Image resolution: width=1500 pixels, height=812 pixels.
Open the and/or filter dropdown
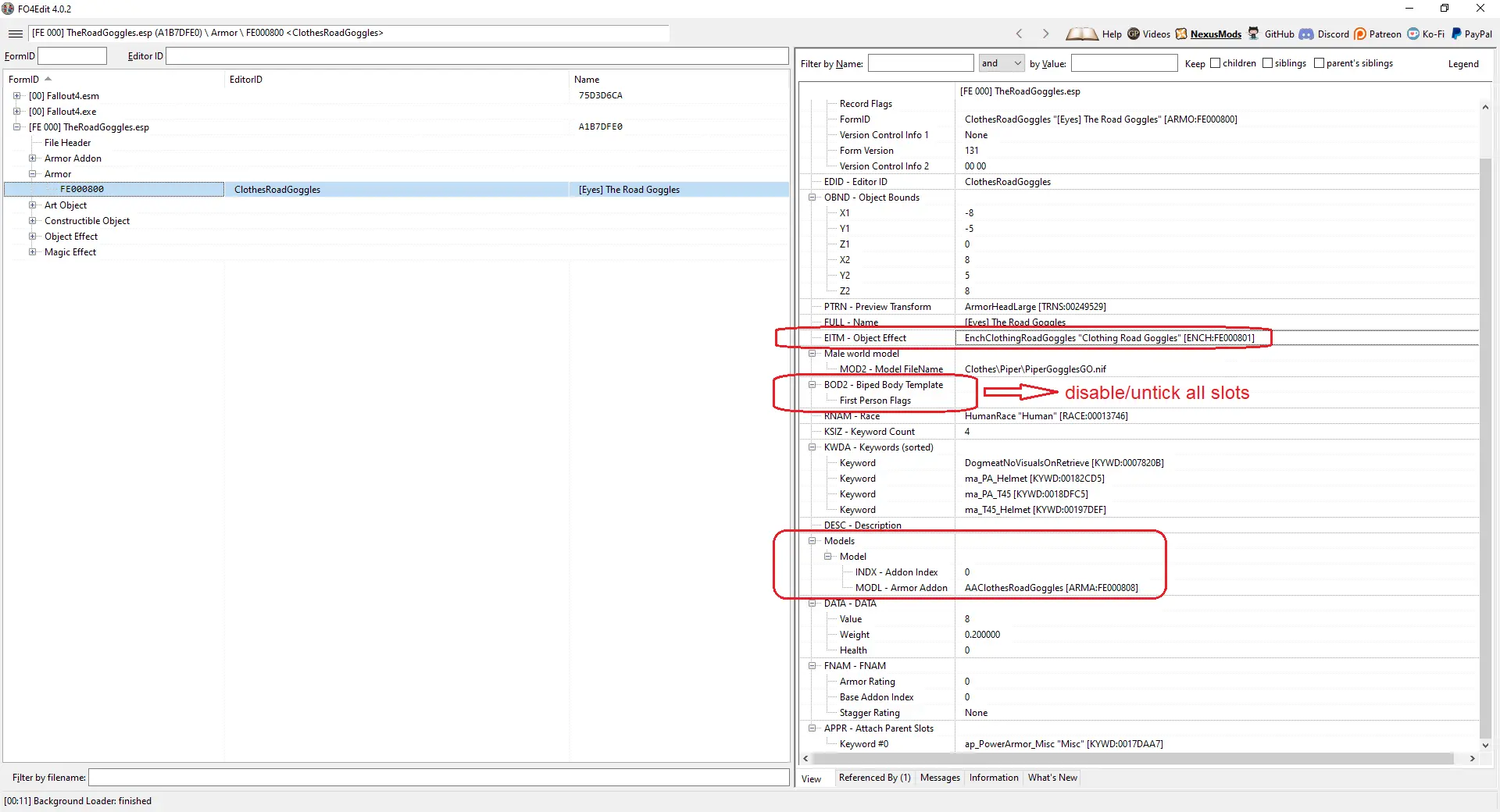[x=1002, y=63]
